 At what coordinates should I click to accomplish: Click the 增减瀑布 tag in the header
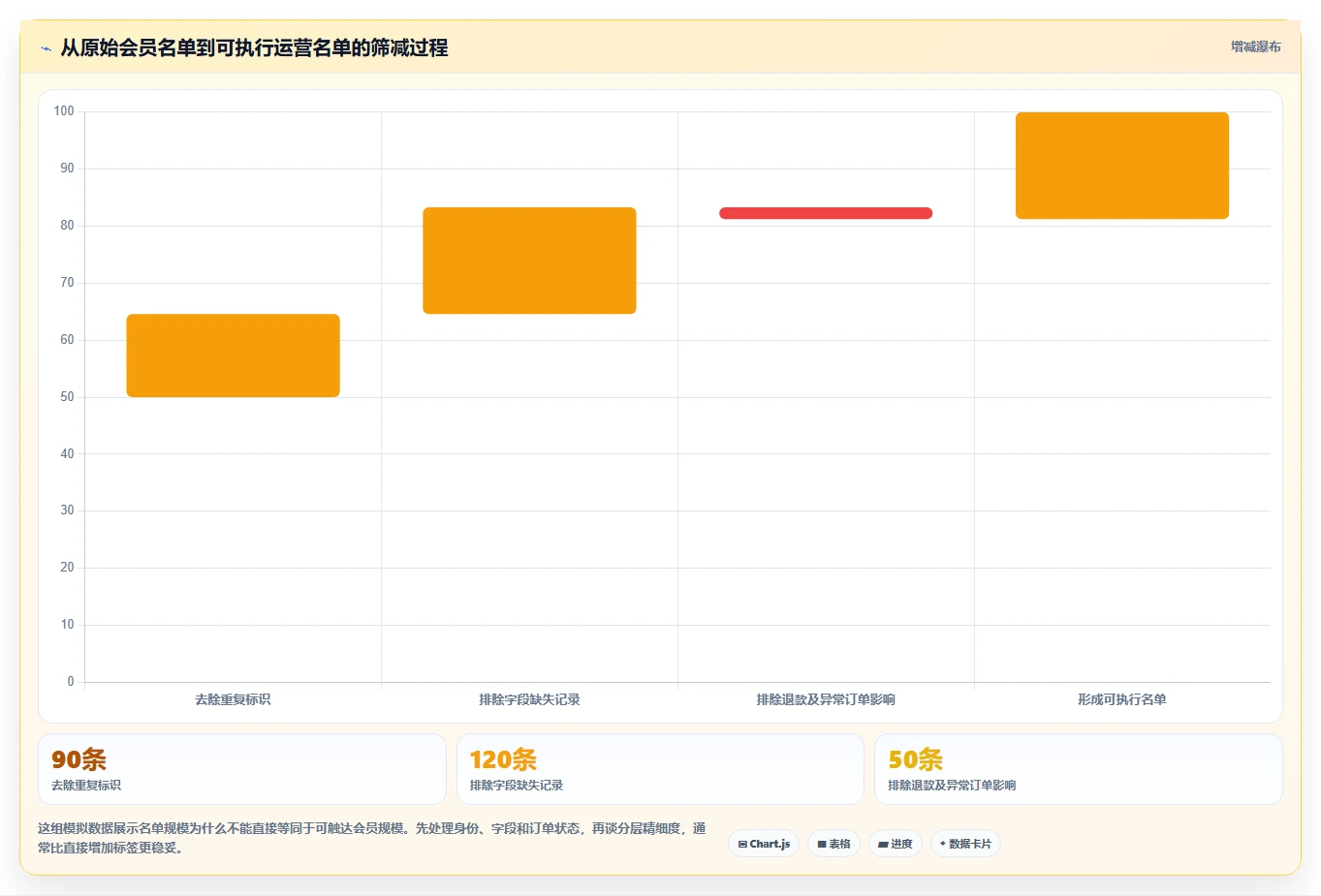point(1255,46)
